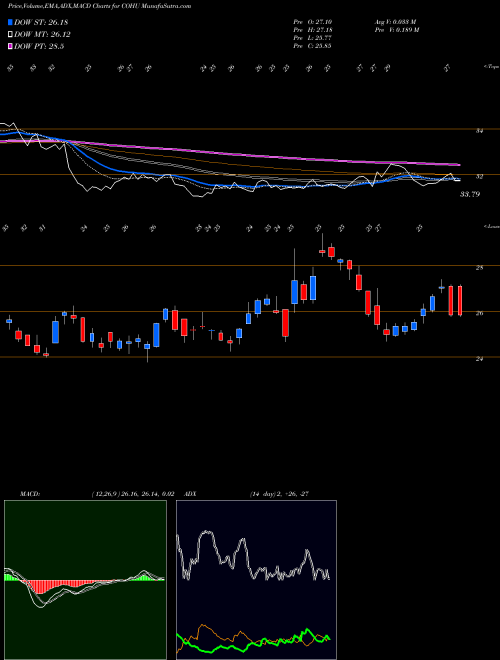The width and height of the screenshot is (500, 660).
Task: Click the 'Pre V: 0.189 M' value
Action: pyautogui.click(x=396, y=30)
